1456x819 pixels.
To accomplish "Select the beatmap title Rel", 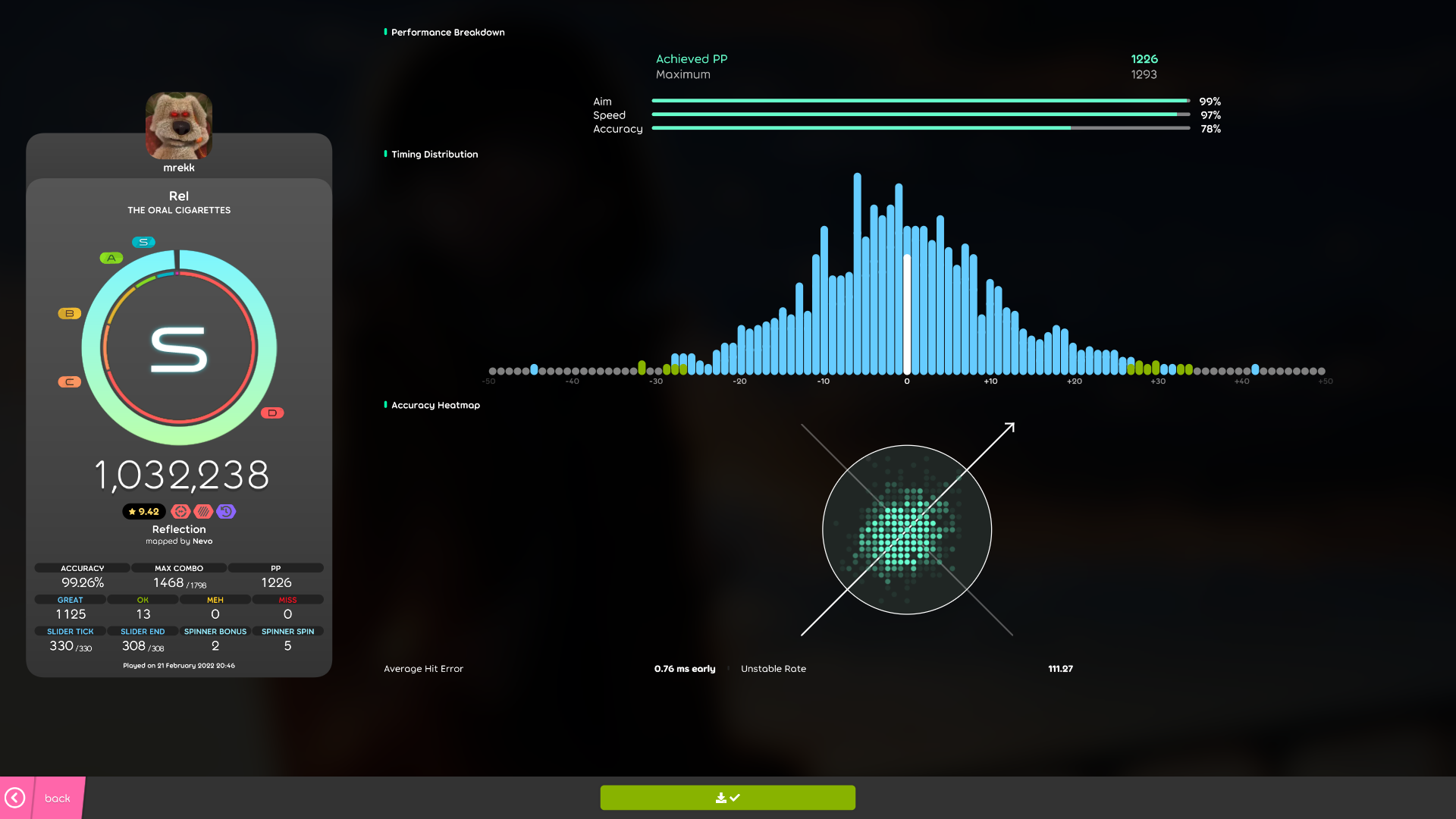I will (x=179, y=196).
